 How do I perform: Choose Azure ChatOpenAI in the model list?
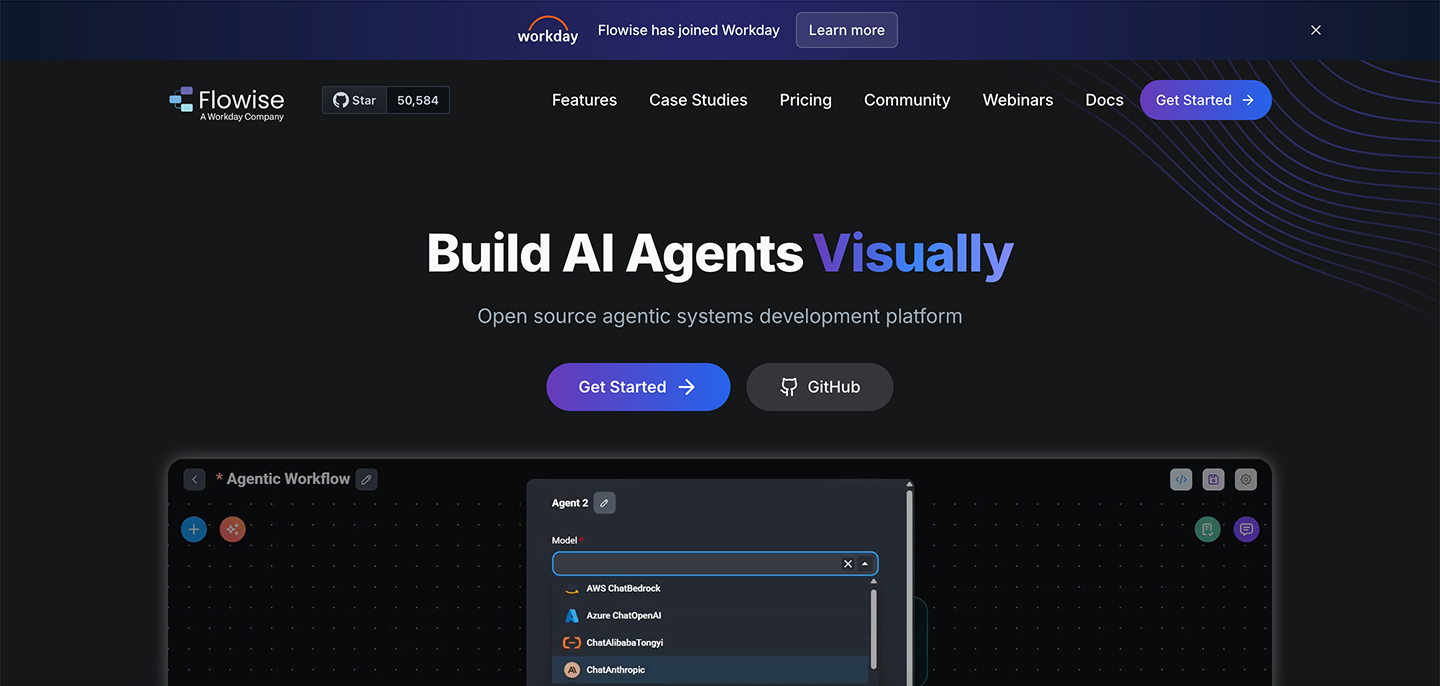click(x=623, y=616)
